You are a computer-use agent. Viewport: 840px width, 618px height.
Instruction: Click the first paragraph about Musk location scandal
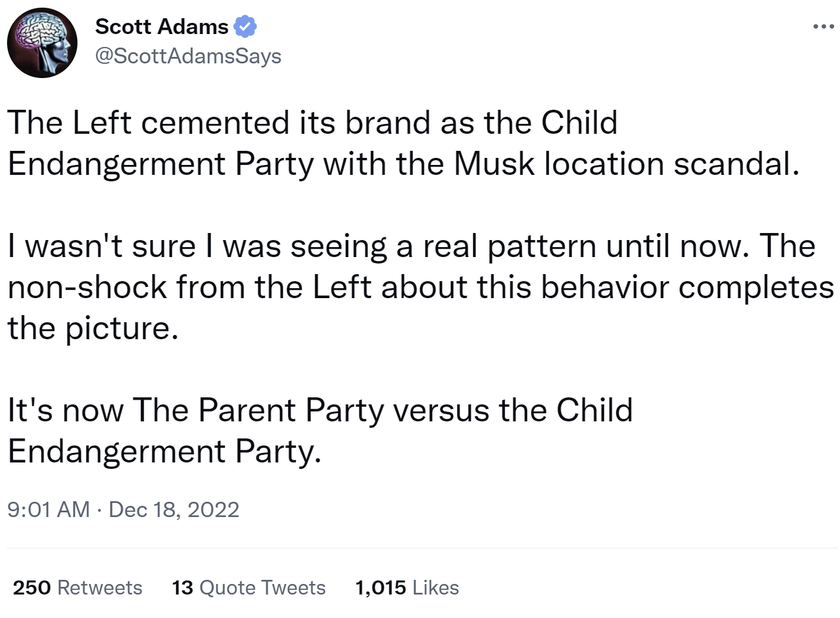point(403,143)
